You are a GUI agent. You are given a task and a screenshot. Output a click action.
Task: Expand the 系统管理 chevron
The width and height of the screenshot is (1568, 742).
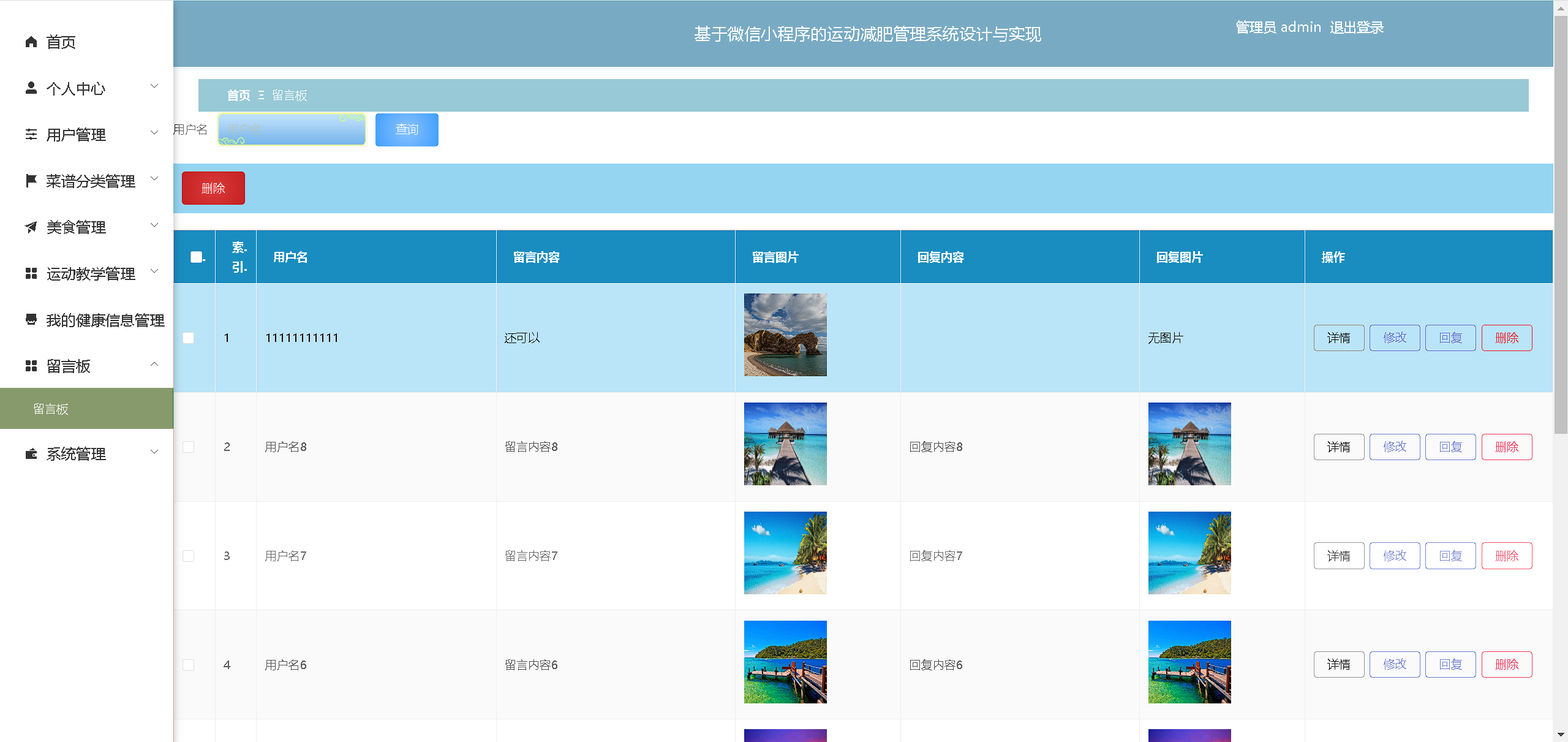(x=154, y=452)
